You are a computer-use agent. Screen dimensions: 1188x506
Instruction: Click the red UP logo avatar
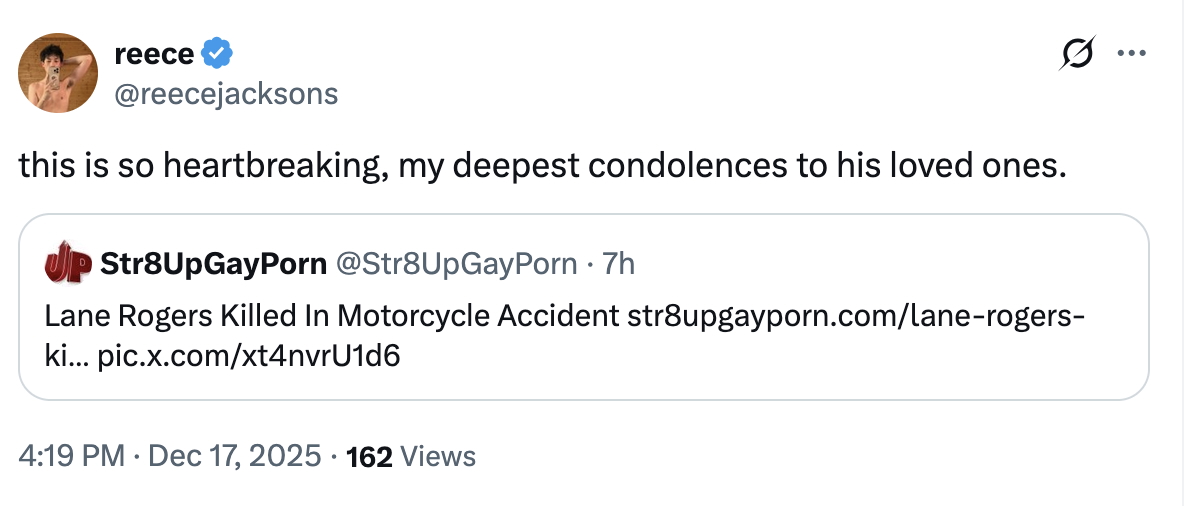(x=68, y=263)
